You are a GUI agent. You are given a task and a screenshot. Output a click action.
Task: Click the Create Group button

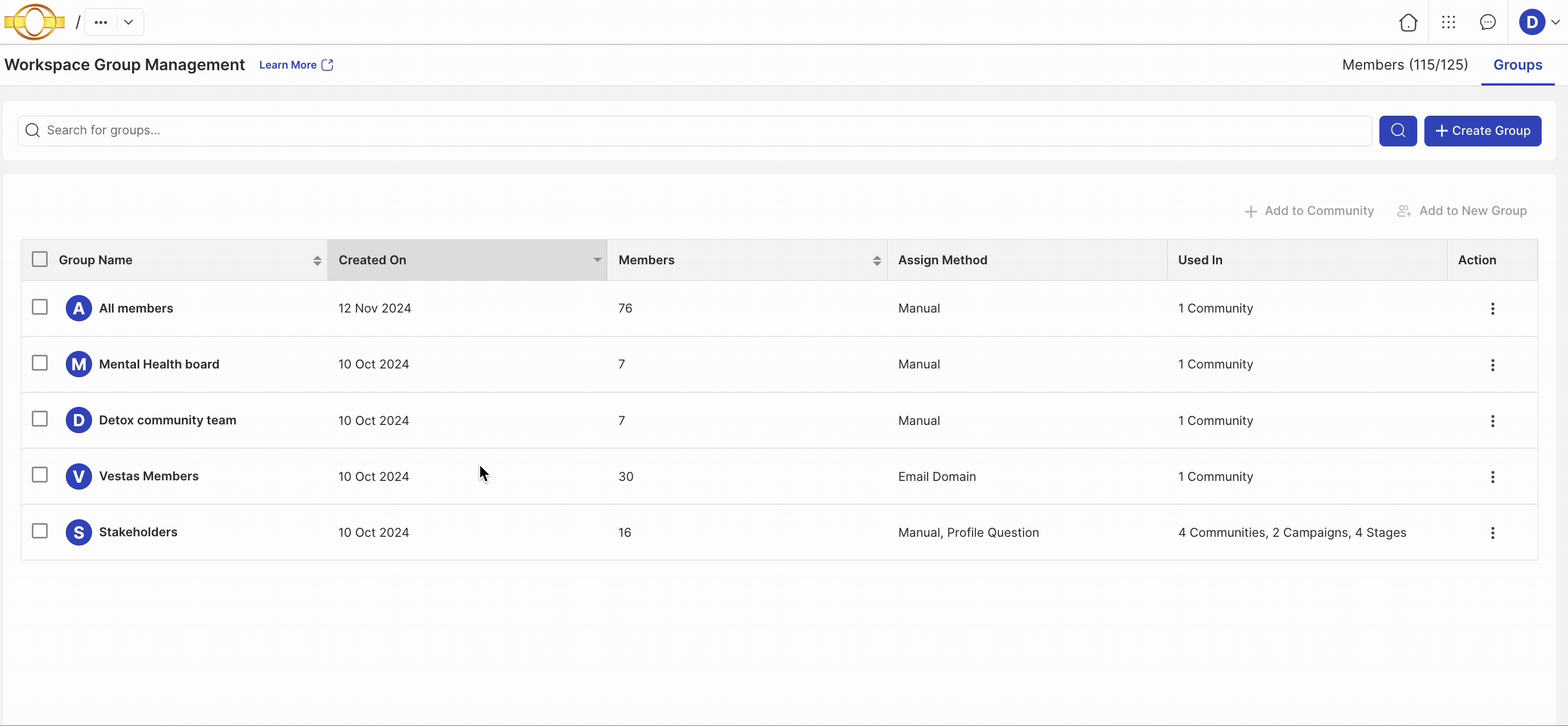1482,131
